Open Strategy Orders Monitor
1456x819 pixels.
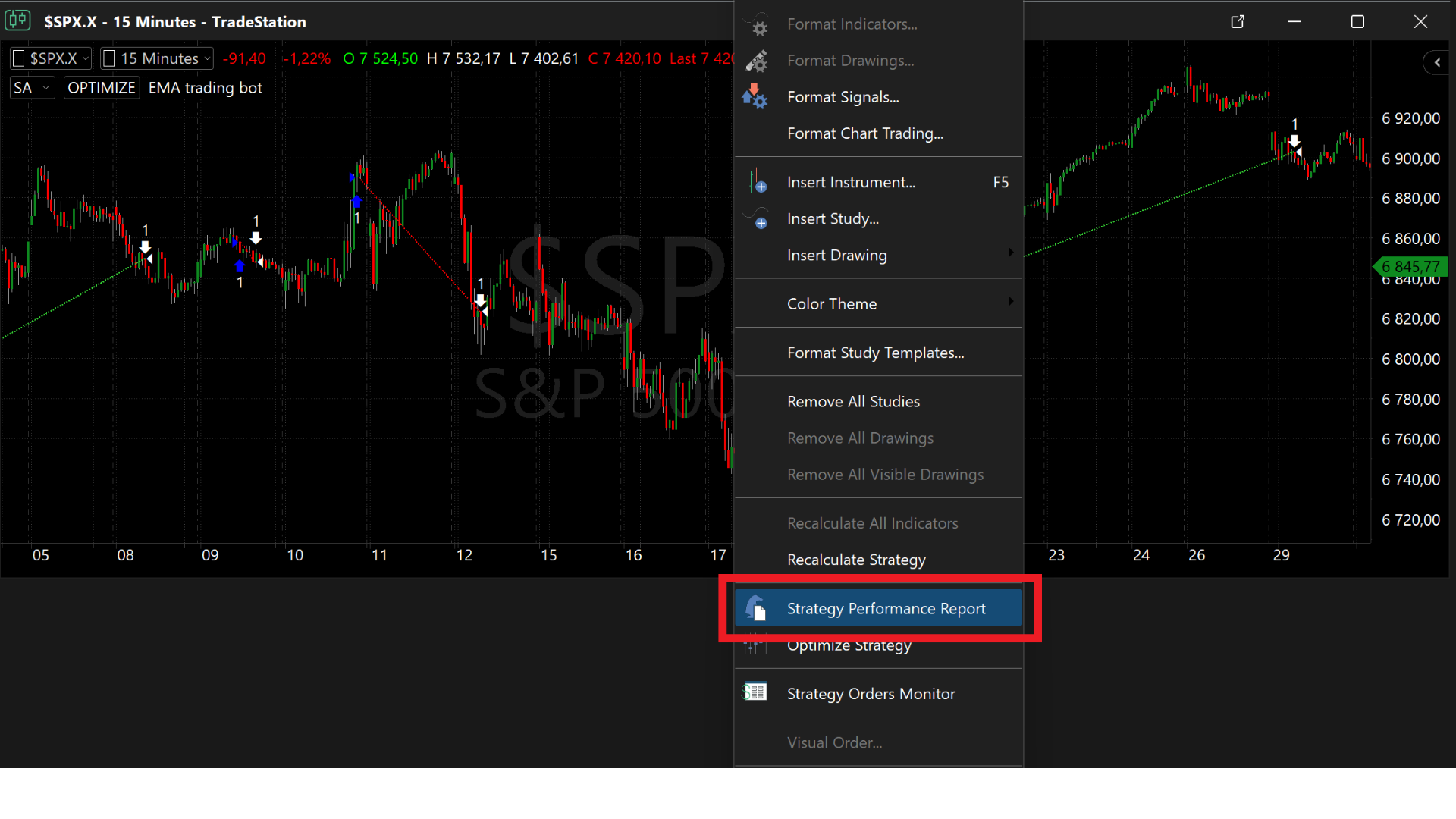tap(879, 693)
